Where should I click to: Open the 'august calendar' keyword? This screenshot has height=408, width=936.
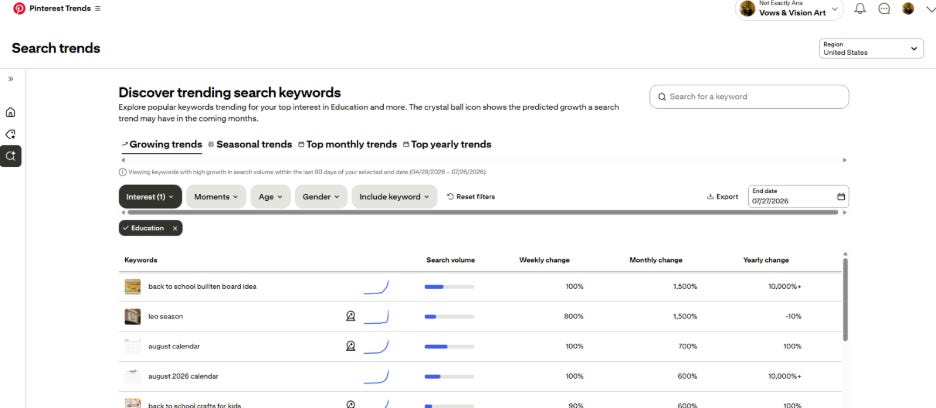click(x=174, y=346)
